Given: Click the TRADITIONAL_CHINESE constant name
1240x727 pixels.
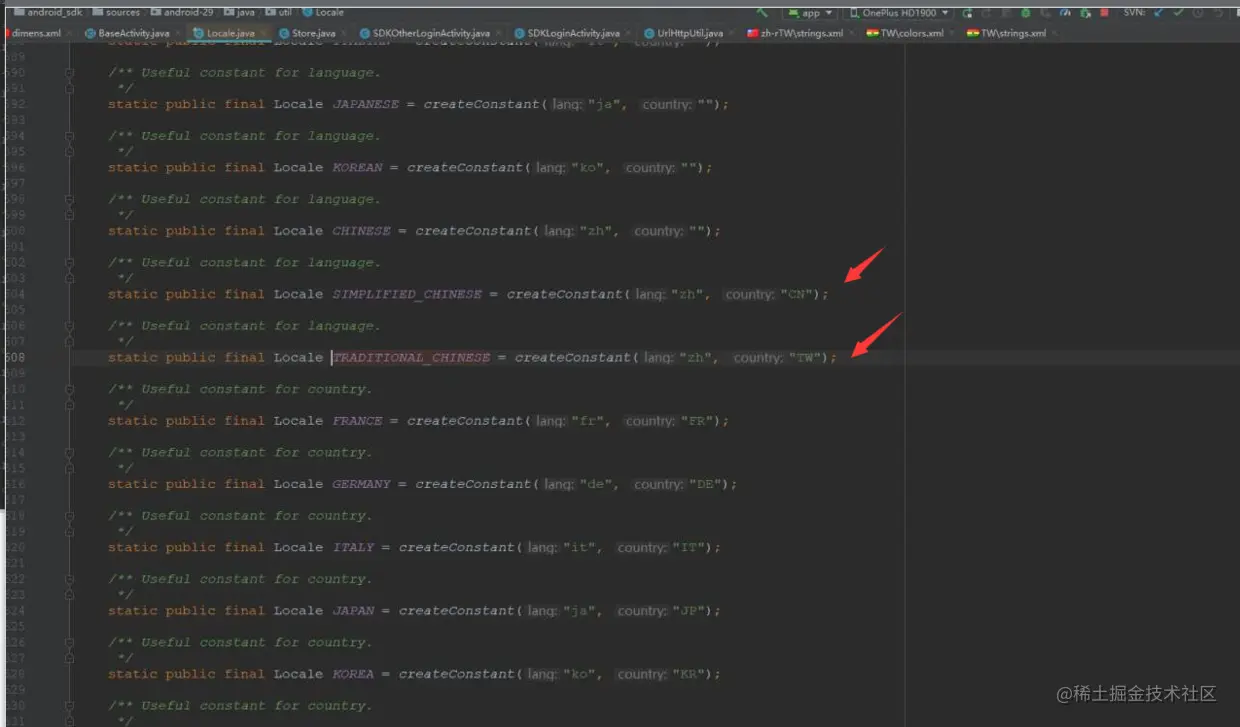Looking at the screenshot, I should (411, 357).
